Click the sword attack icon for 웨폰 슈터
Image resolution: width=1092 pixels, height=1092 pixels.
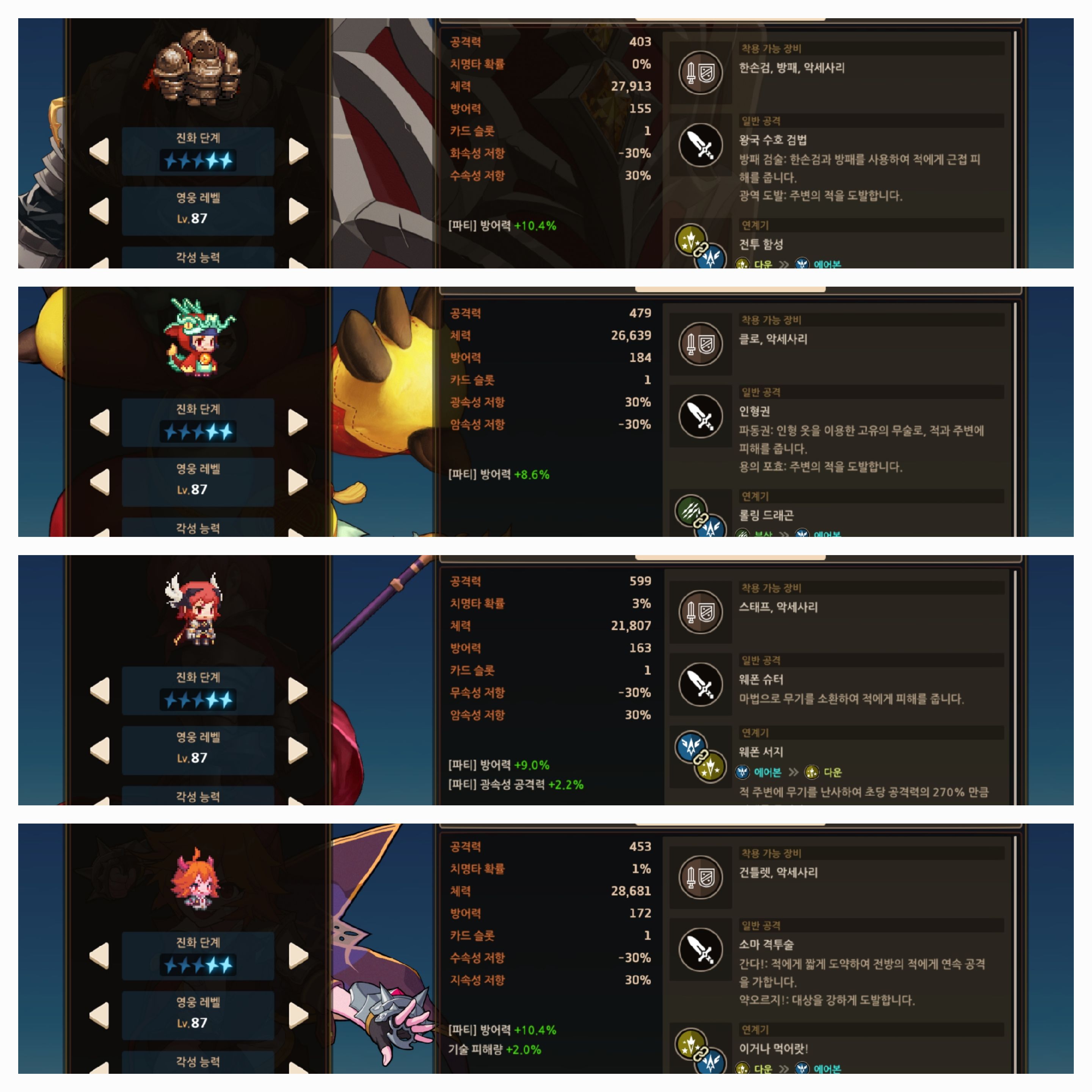coord(700,684)
